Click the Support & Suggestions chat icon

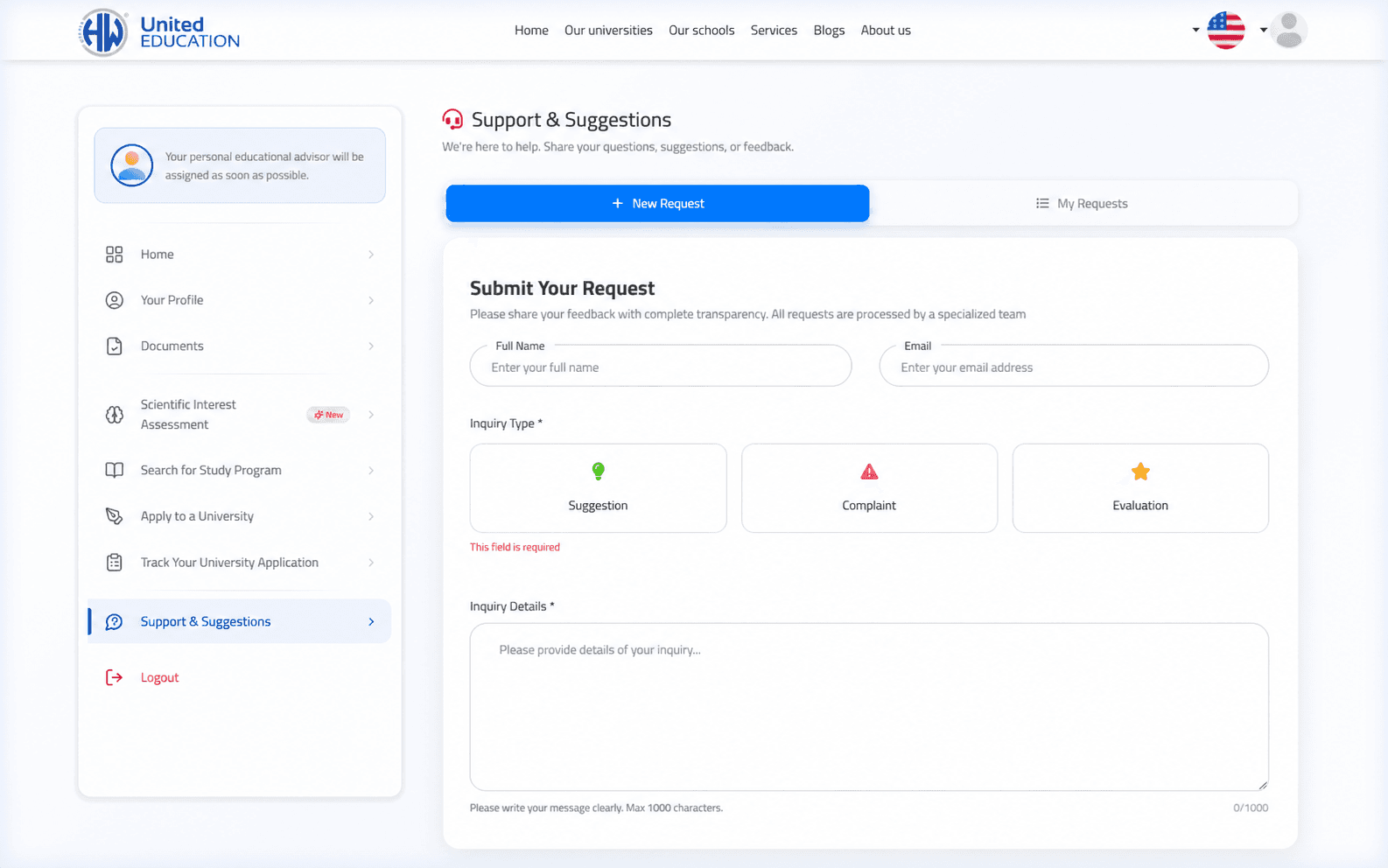pos(115,622)
